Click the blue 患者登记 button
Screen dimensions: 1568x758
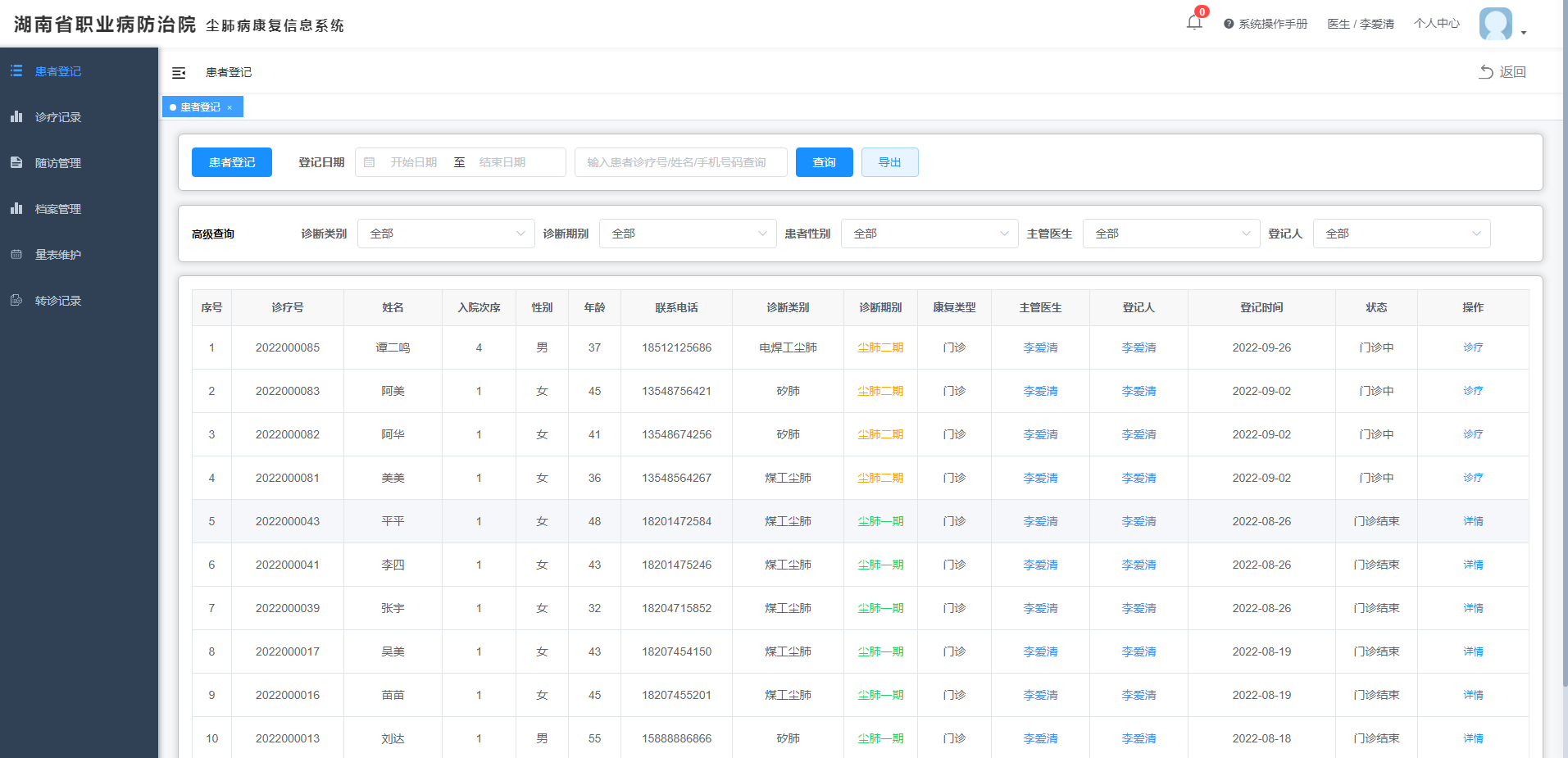[x=232, y=162]
